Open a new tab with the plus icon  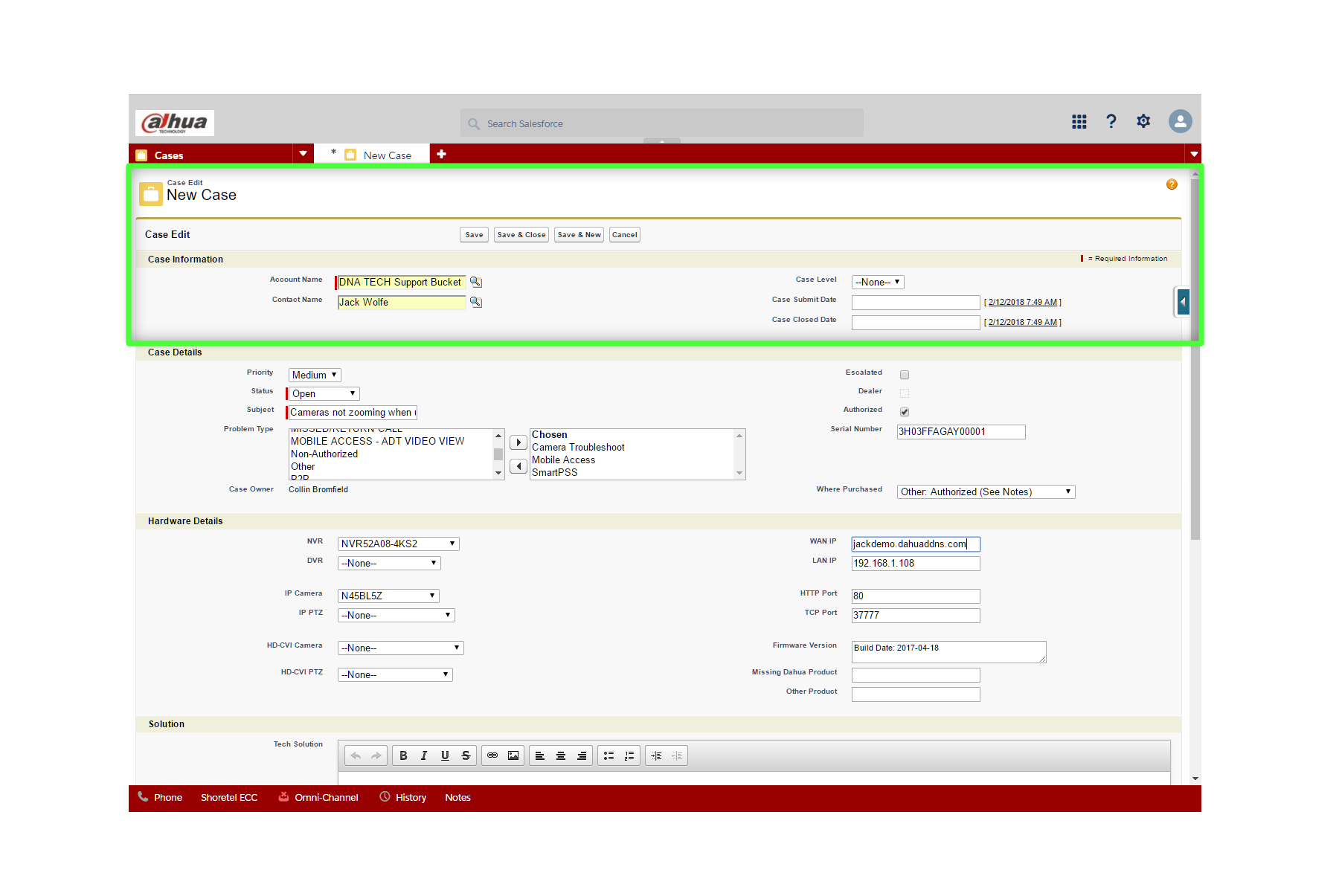pyautogui.click(x=441, y=154)
